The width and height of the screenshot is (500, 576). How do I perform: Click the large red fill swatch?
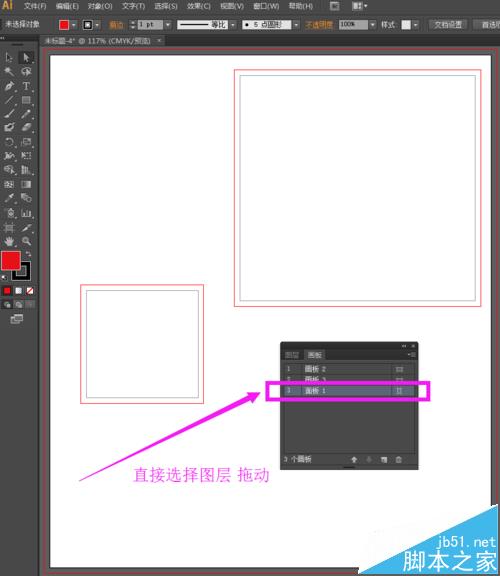coord(11,261)
